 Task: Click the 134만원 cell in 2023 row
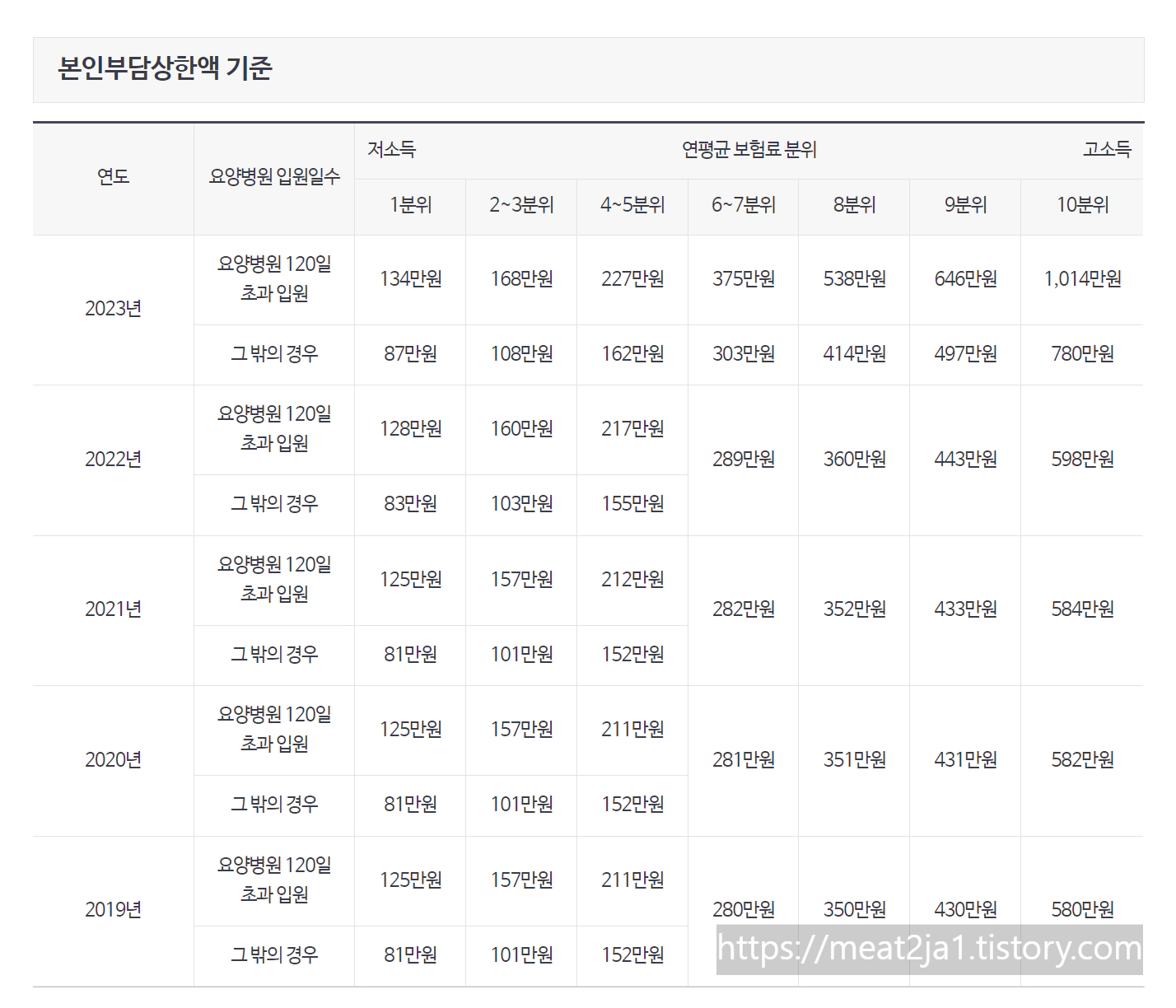409,279
